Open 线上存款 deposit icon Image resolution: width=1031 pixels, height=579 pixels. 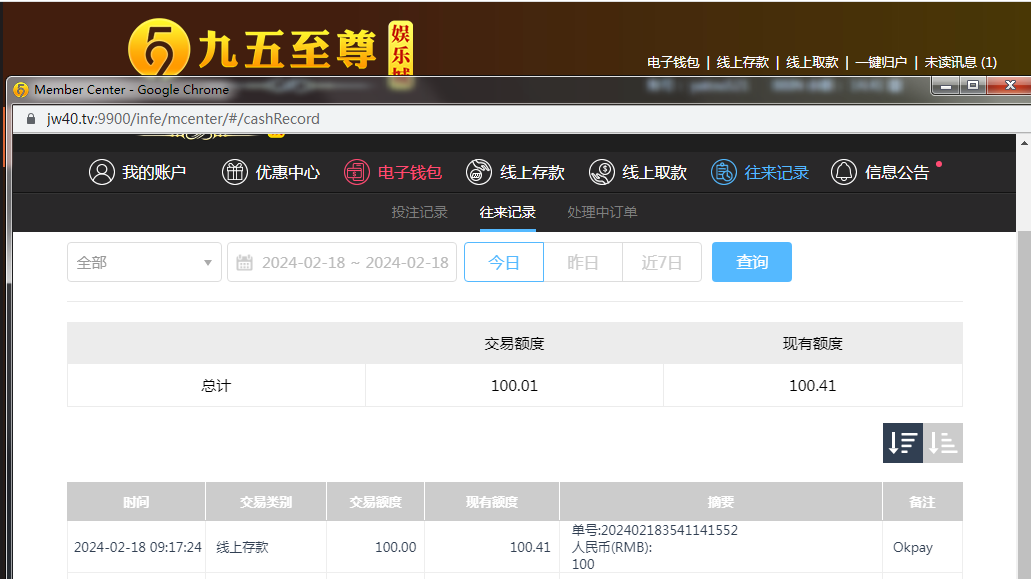(479, 172)
